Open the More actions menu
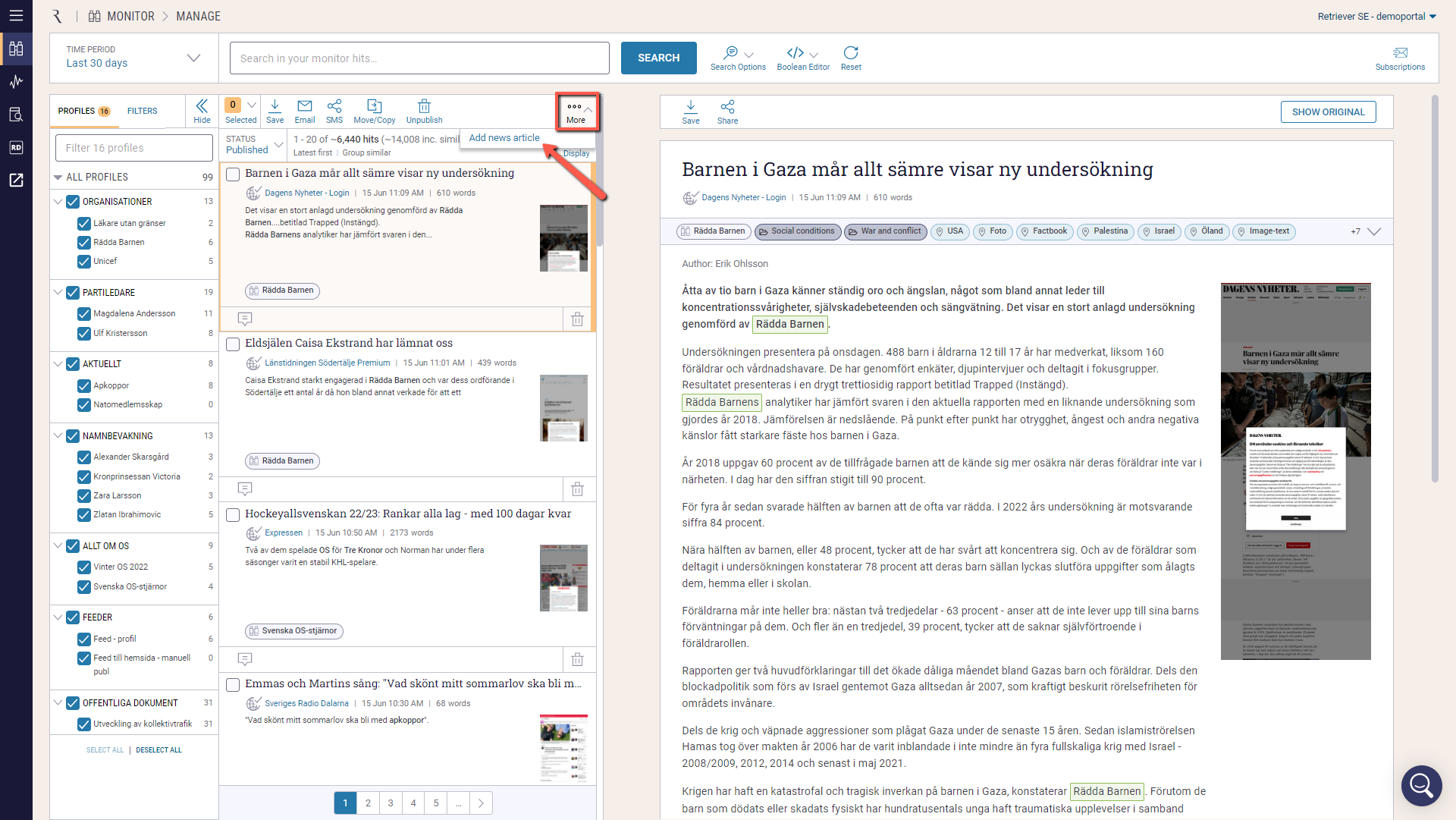This screenshot has height=820, width=1456. click(x=576, y=112)
